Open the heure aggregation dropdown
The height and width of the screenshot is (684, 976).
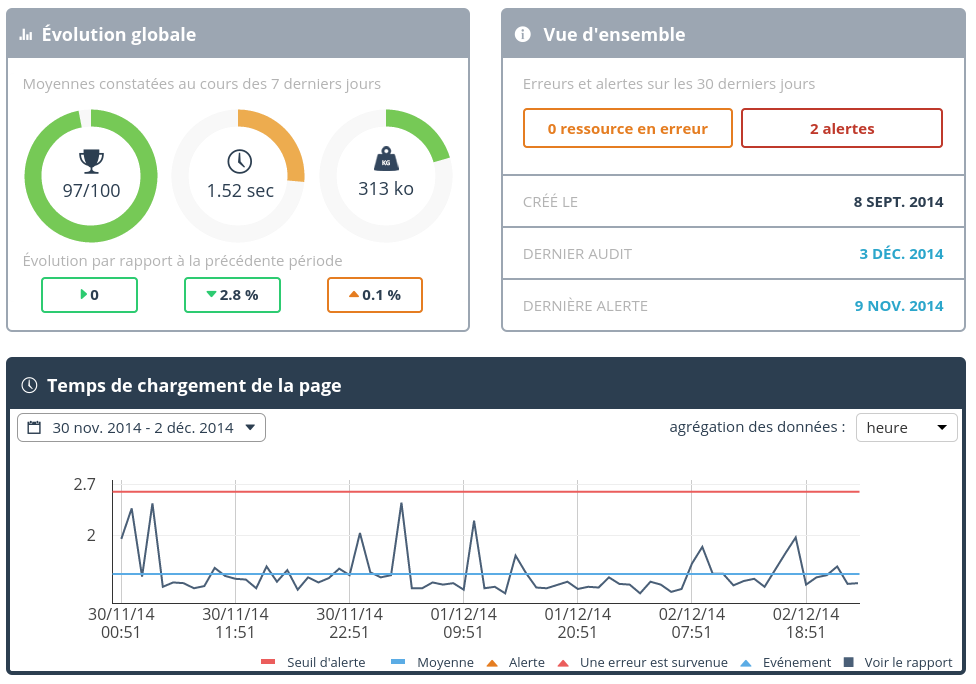[906, 428]
